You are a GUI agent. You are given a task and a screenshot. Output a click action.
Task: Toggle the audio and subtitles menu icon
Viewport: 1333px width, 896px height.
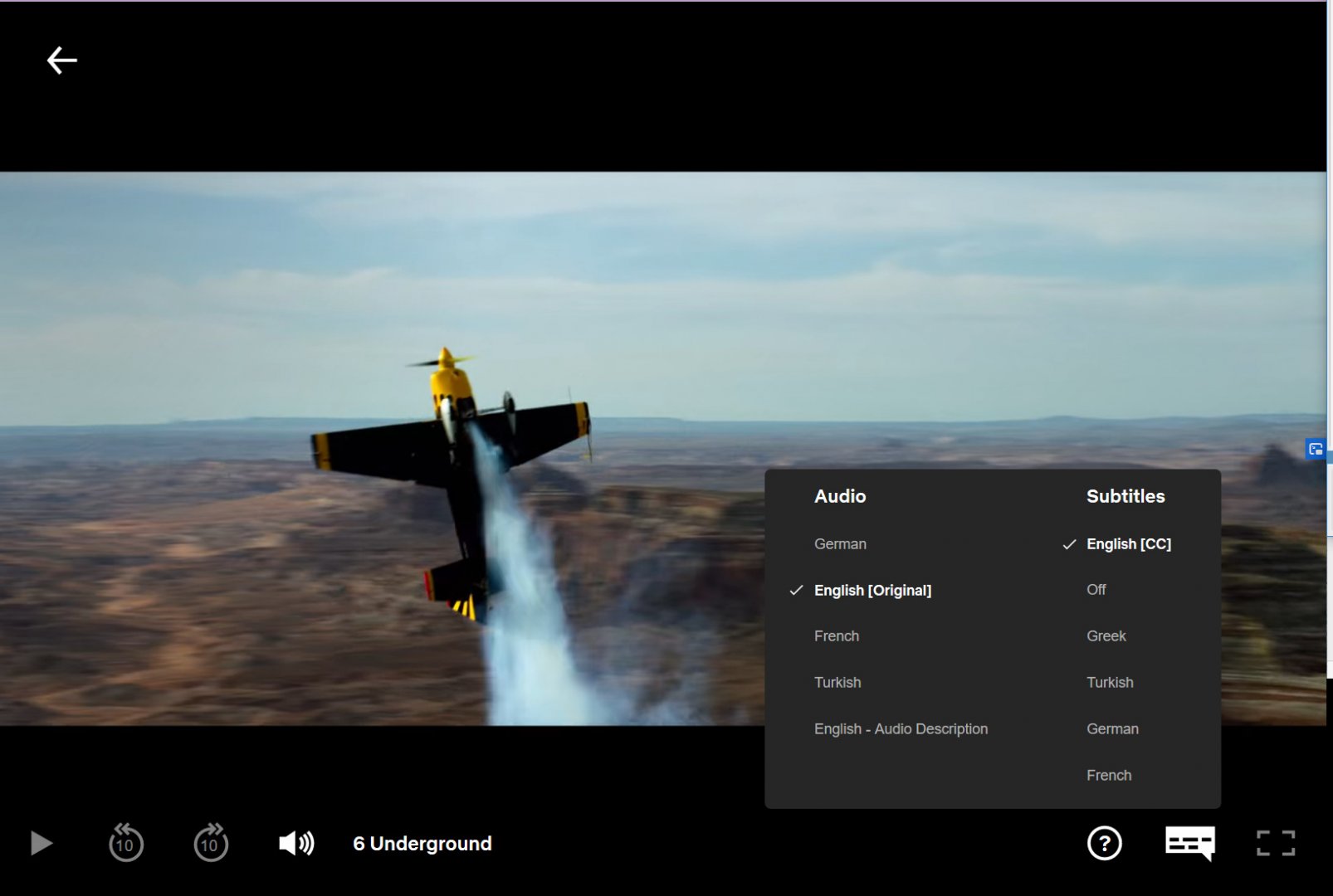coord(1189,843)
